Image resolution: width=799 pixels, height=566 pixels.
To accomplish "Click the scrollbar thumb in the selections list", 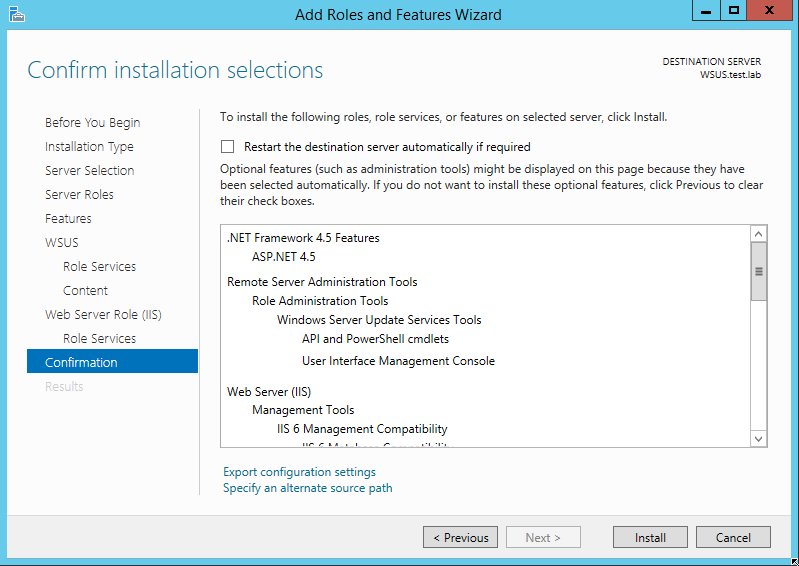I will point(759,271).
